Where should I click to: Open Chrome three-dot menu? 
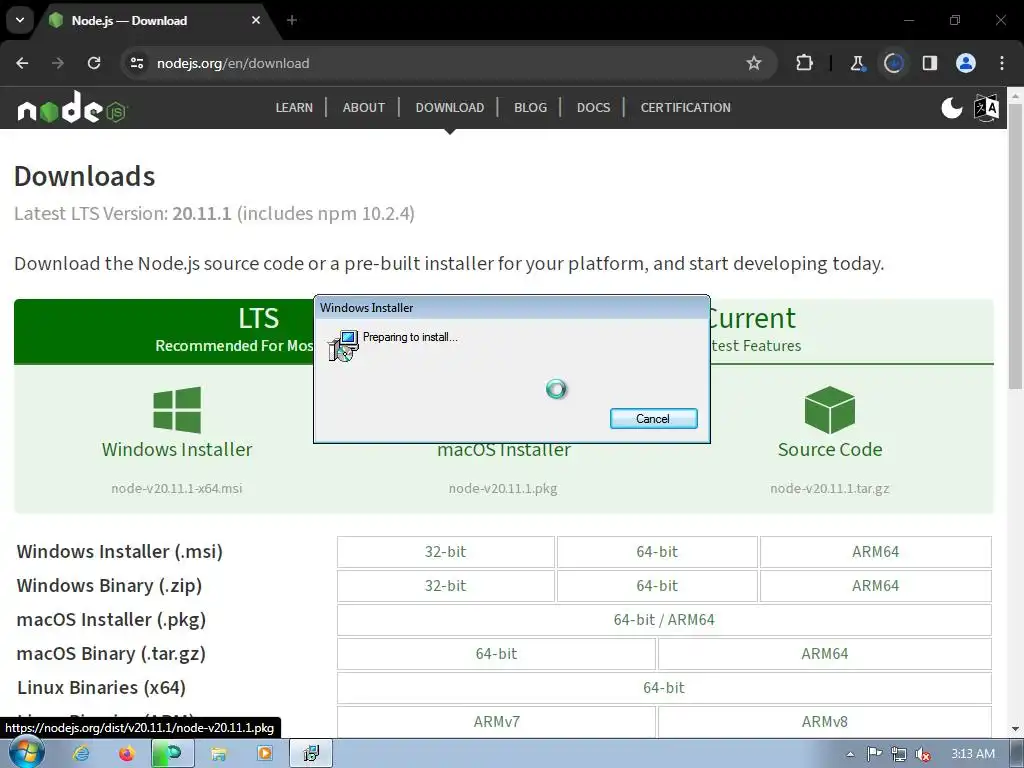pos(1002,63)
